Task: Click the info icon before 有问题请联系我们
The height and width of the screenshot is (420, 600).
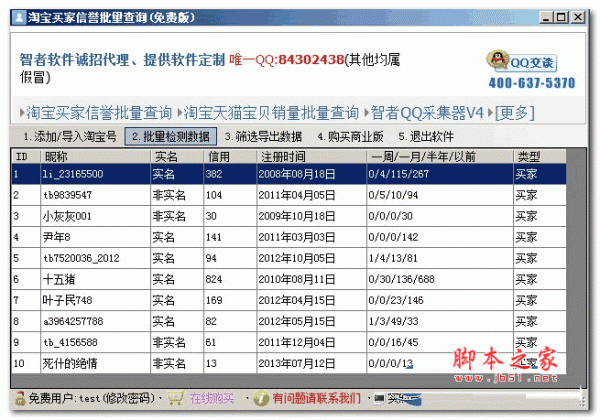Action: [261, 399]
